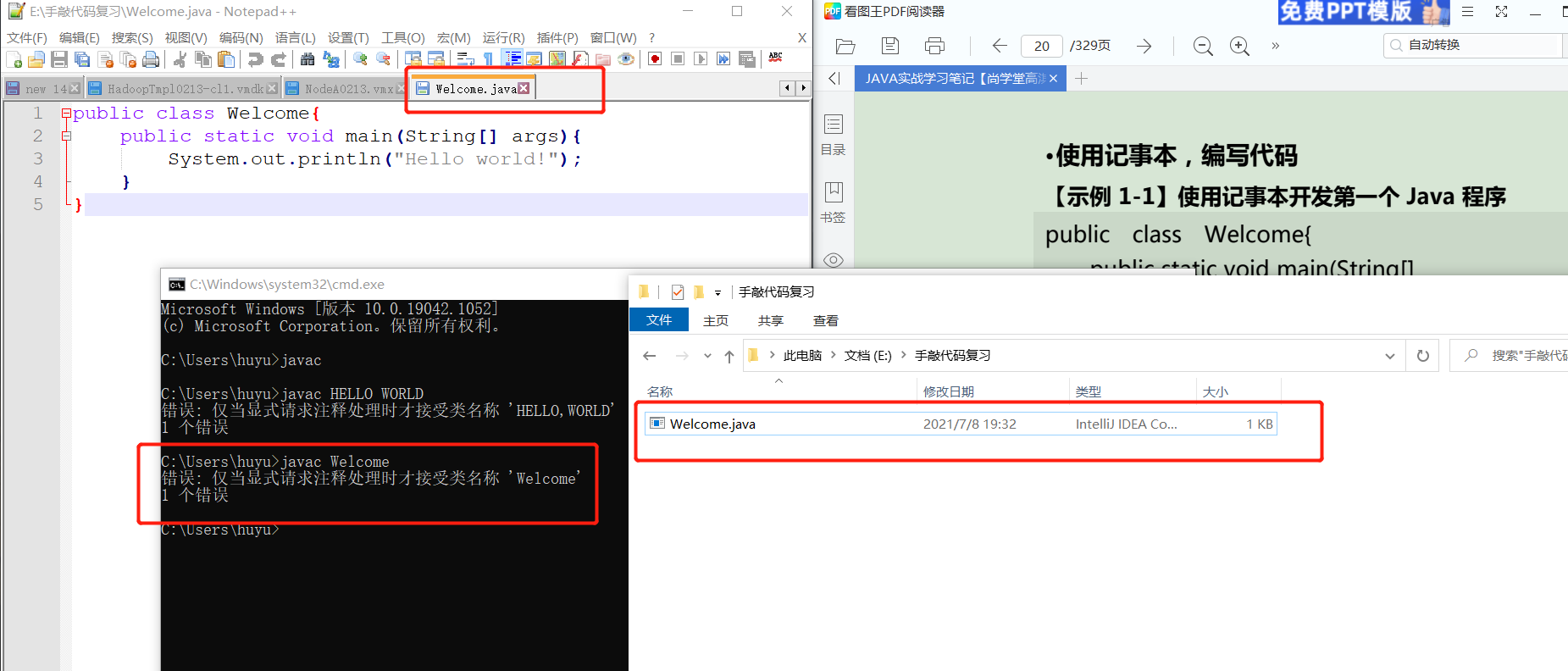Open the 运行(R) menu in Notepad++
This screenshot has width=1568, height=671.
click(504, 38)
